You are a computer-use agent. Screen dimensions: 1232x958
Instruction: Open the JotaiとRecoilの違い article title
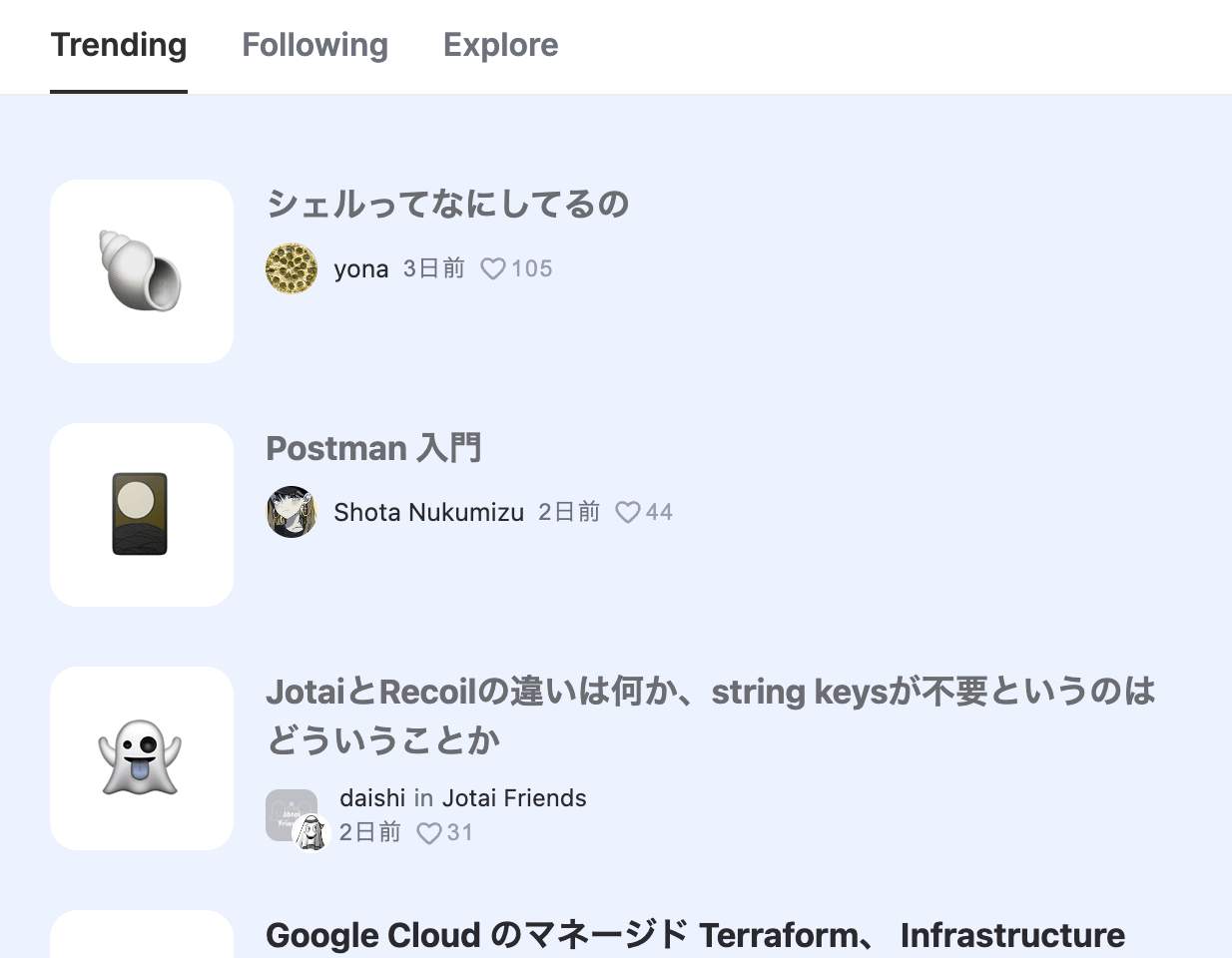pos(711,716)
